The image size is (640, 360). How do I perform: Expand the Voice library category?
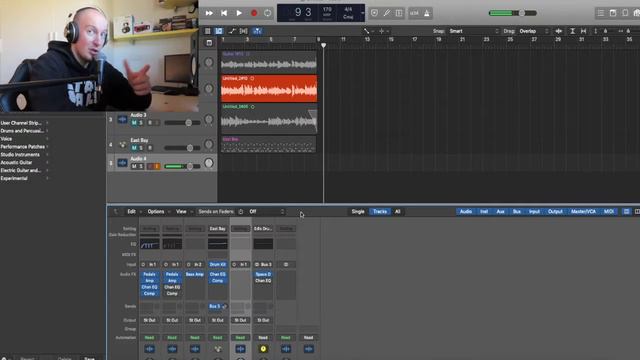24,139
